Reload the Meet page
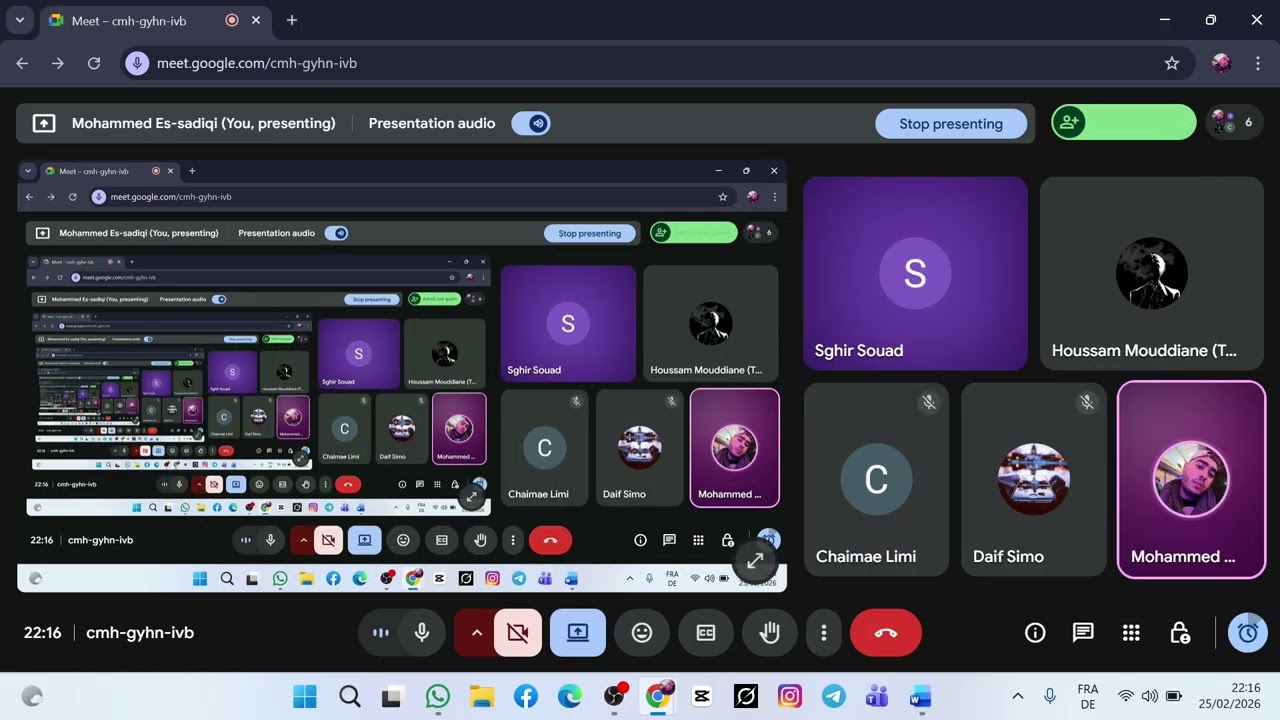The height and width of the screenshot is (720, 1280). 94,63
